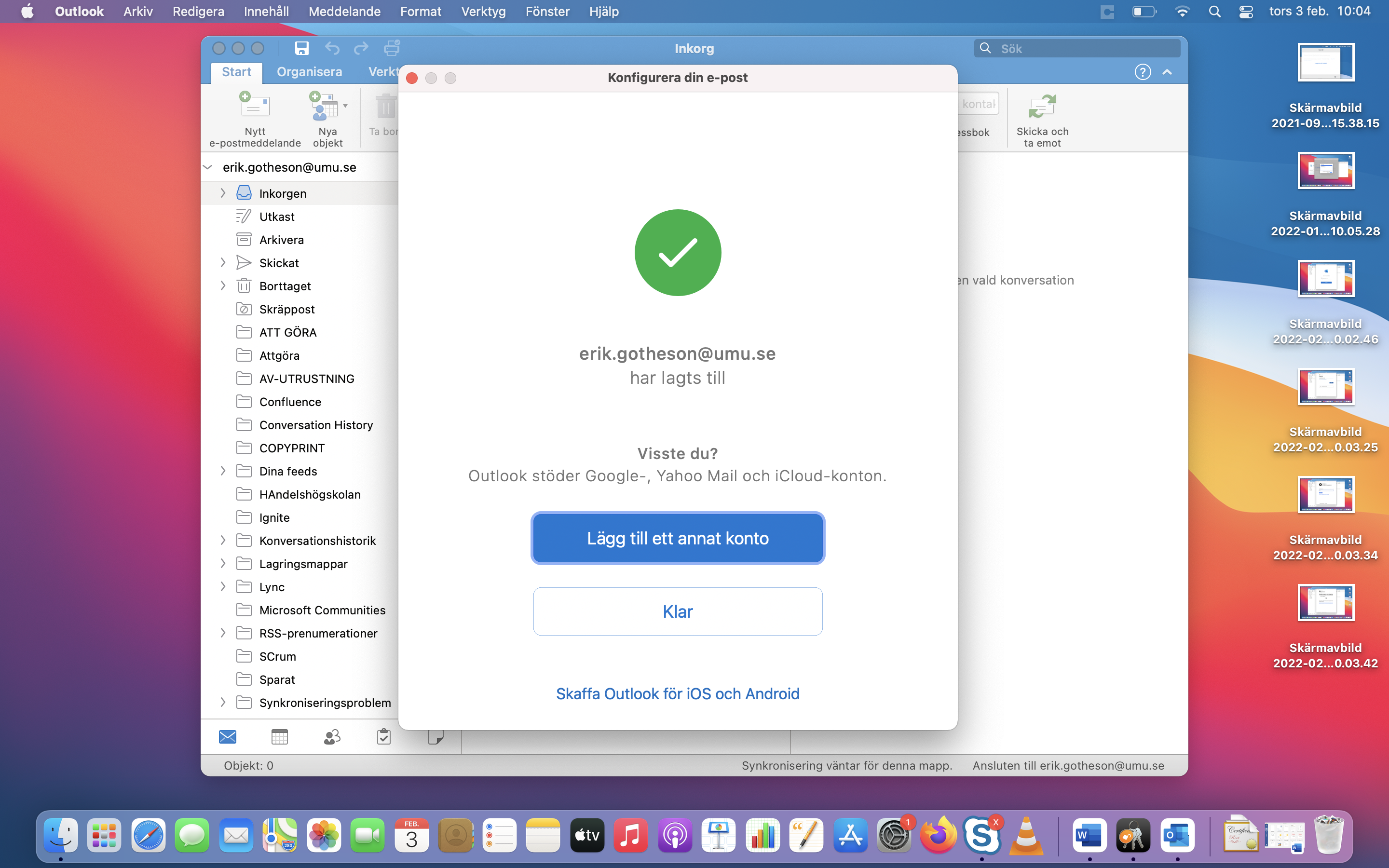Open Skaffa Outlook för iOS och Android link
The image size is (1389, 868).
tap(678, 693)
